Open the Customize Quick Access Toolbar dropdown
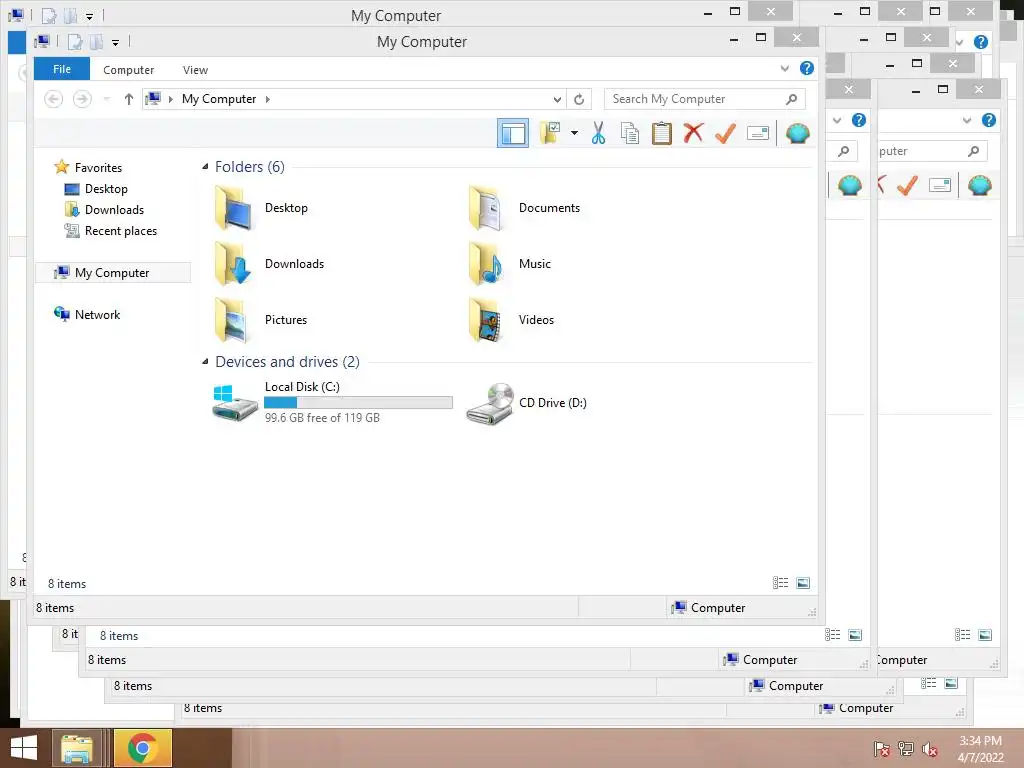Image resolution: width=1024 pixels, height=768 pixels. (x=115, y=43)
